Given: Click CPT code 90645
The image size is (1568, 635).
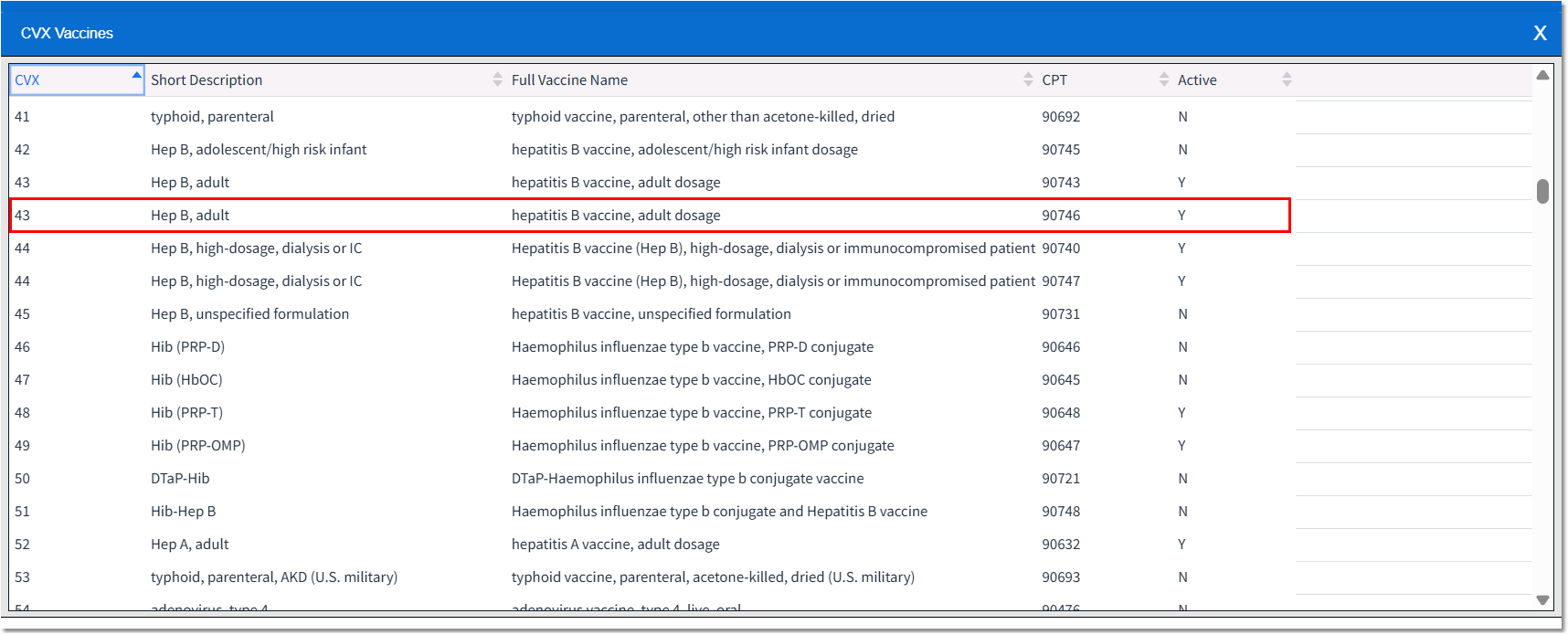Looking at the screenshot, I should (x=1061, y=379).
